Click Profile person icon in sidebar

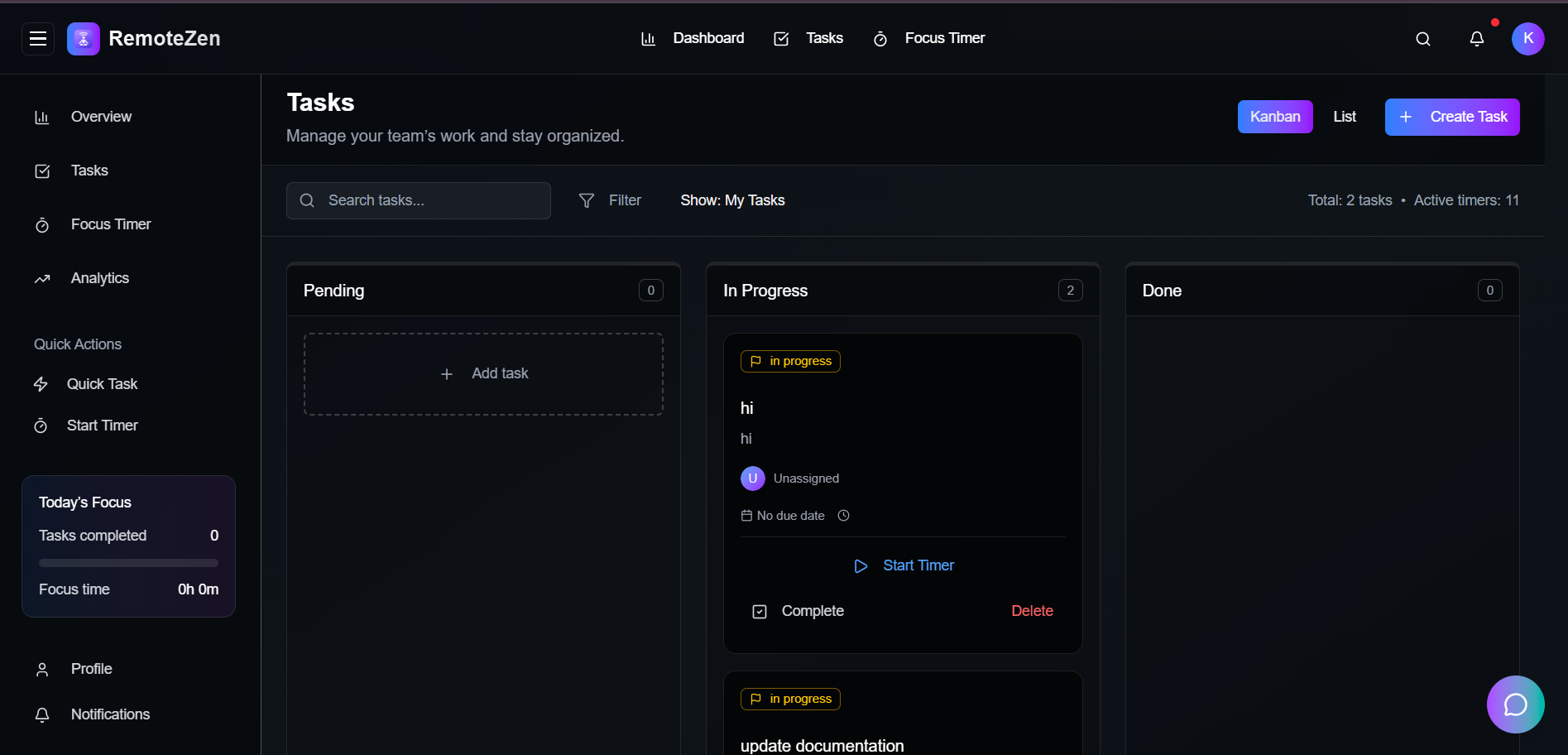[42, 670]
